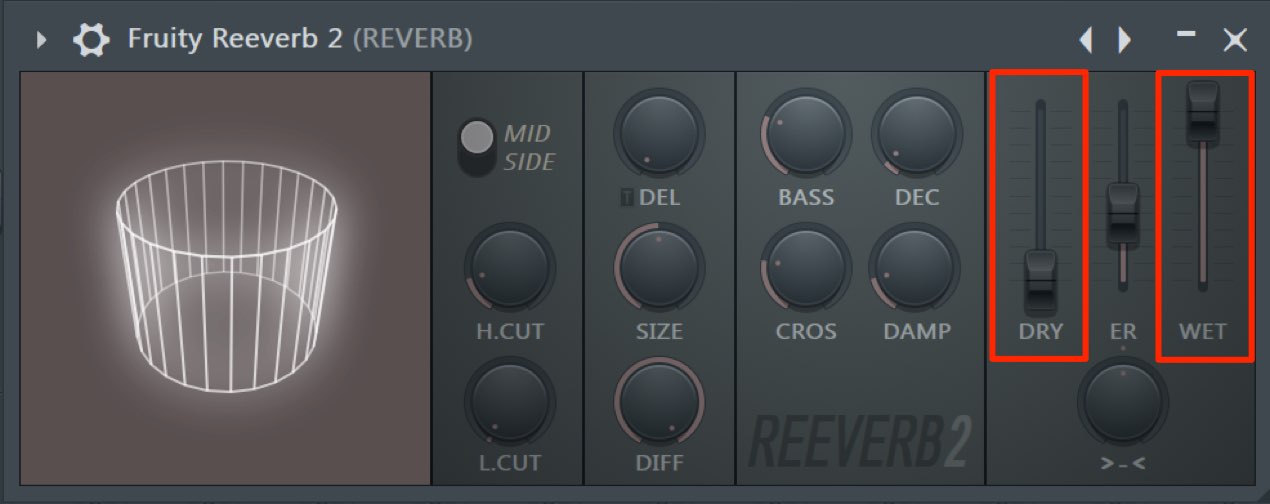
Task: Expand the plugin menu arrow beside the gear
Action: tap(42, 40)
